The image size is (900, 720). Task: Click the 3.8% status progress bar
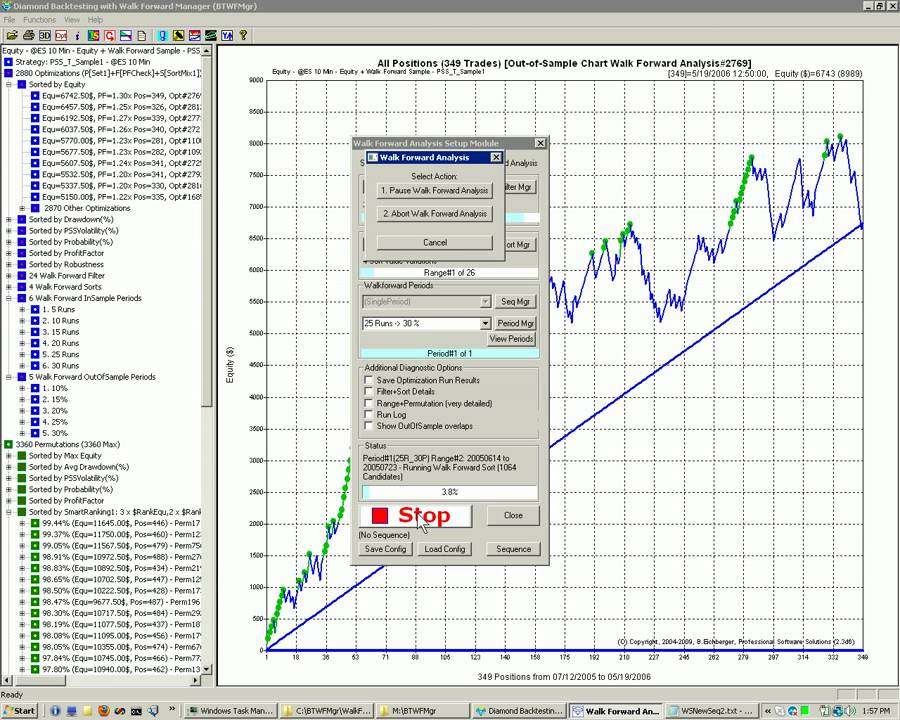coord(450,492)
